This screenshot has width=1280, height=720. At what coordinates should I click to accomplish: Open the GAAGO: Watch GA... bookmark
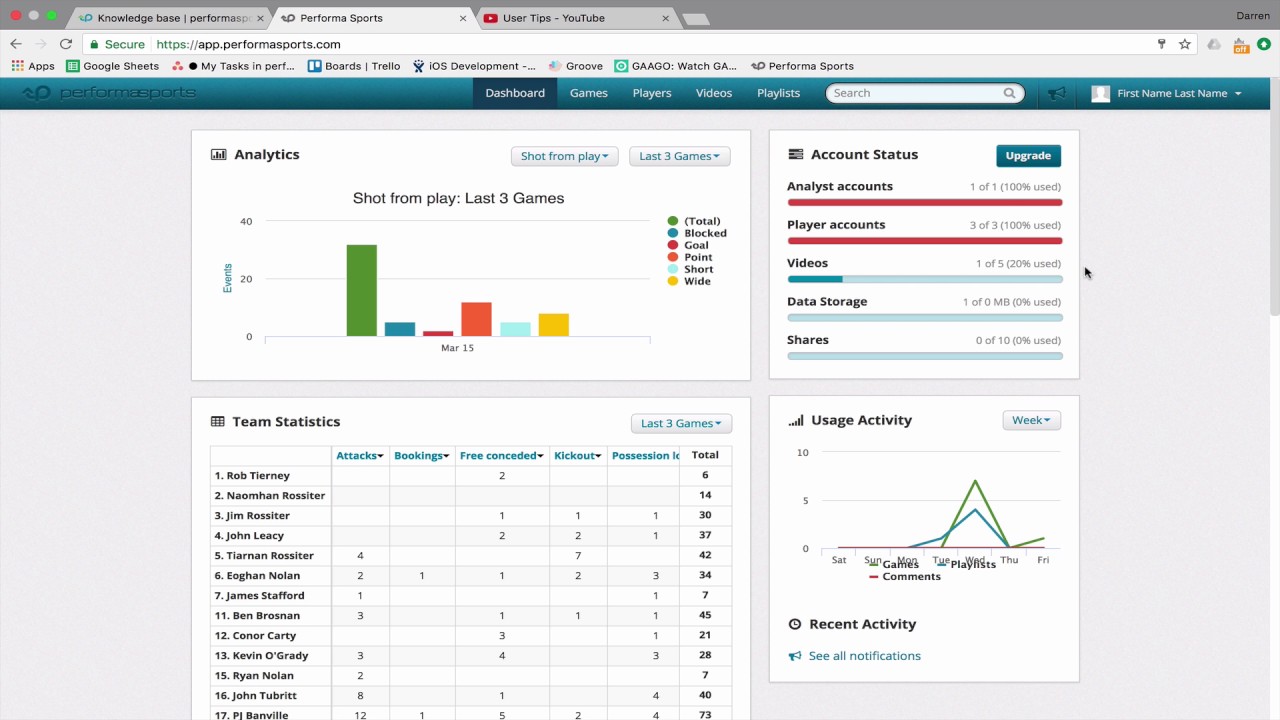click(676, 66)
